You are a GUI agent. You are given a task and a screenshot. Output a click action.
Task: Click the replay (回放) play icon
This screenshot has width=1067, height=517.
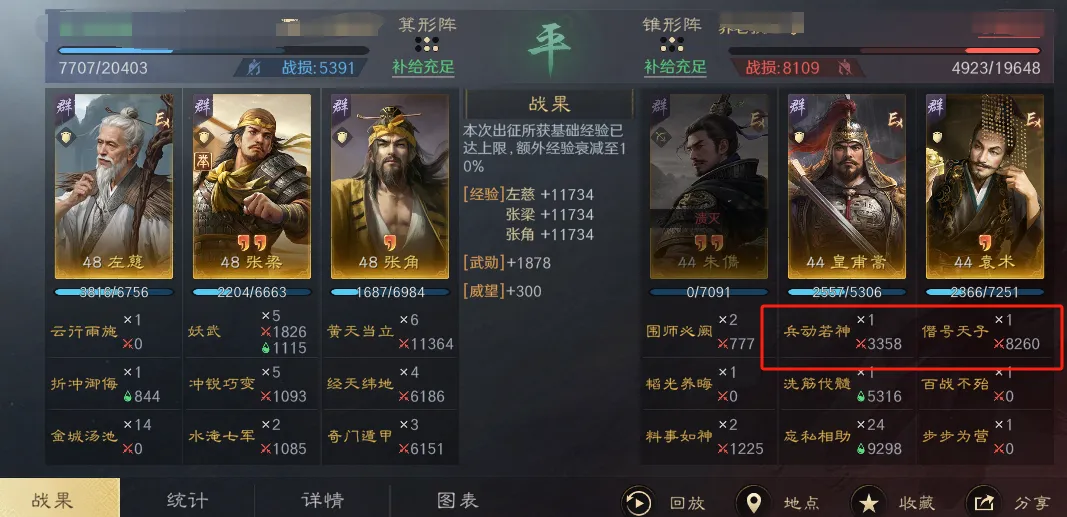[x=638, y=502]
